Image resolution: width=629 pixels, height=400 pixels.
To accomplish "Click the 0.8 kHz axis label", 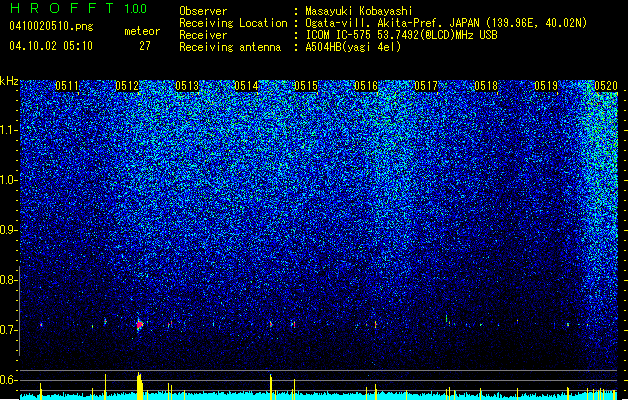I will click(x=9, y=280).
